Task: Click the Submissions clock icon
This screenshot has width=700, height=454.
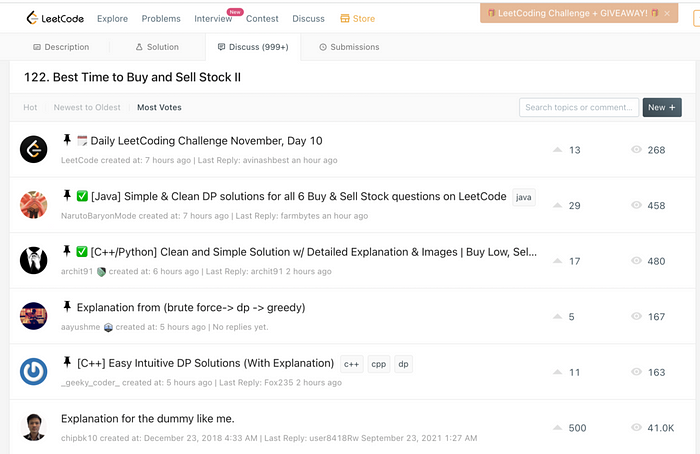Action: click(x=323, y=47)
